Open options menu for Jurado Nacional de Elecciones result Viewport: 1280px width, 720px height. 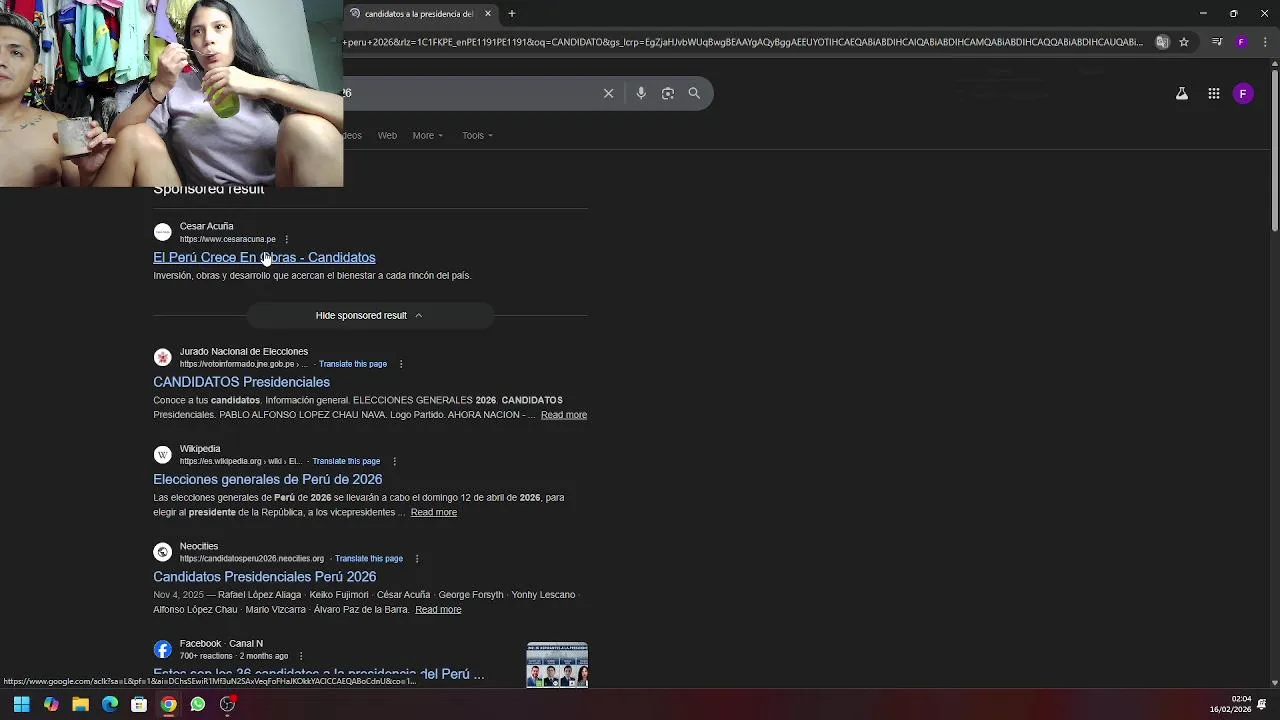click(x=401, y=364)
